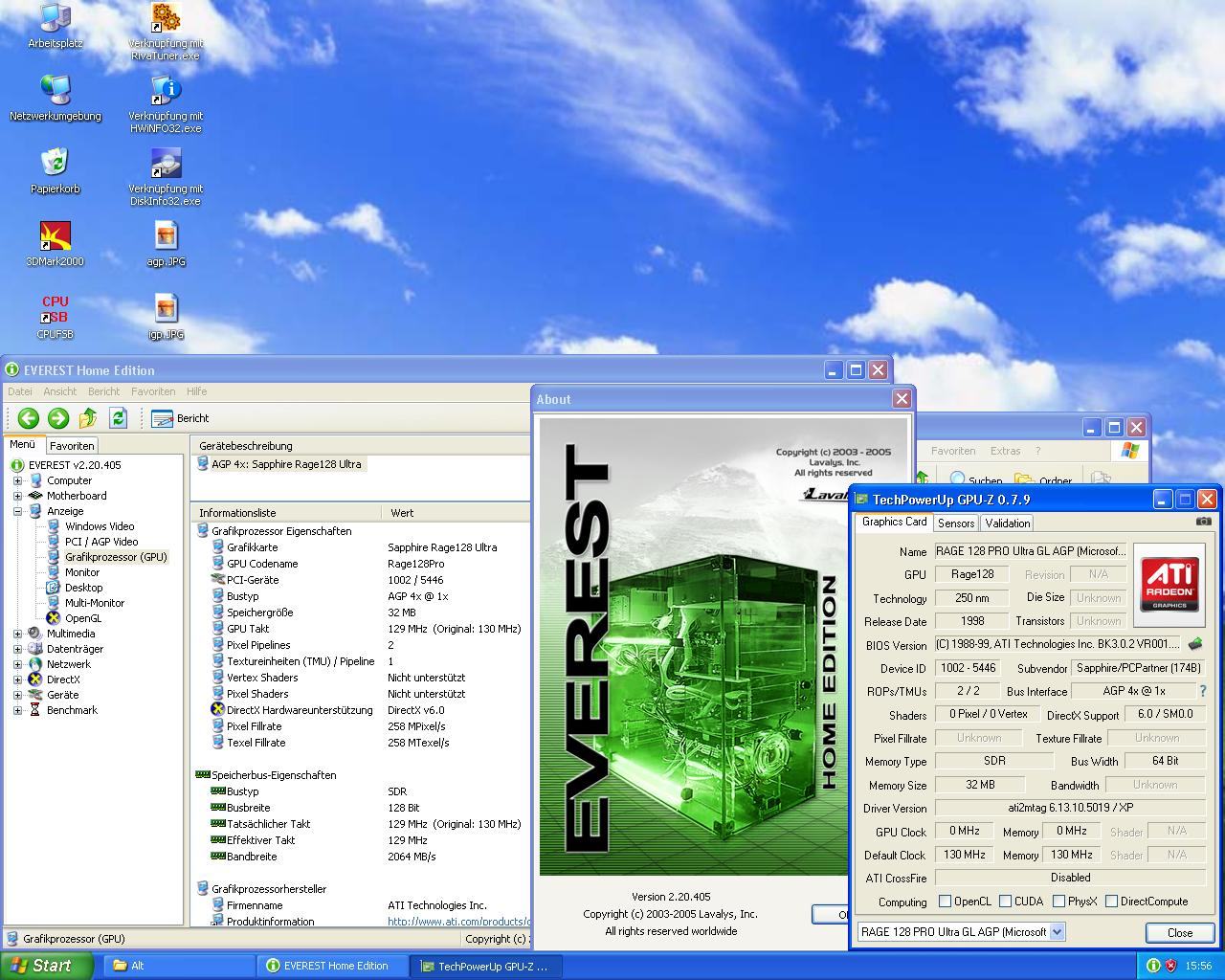
Task: Enable the PhysX checkbox in GPU-Z
Action: [1058, 901]
